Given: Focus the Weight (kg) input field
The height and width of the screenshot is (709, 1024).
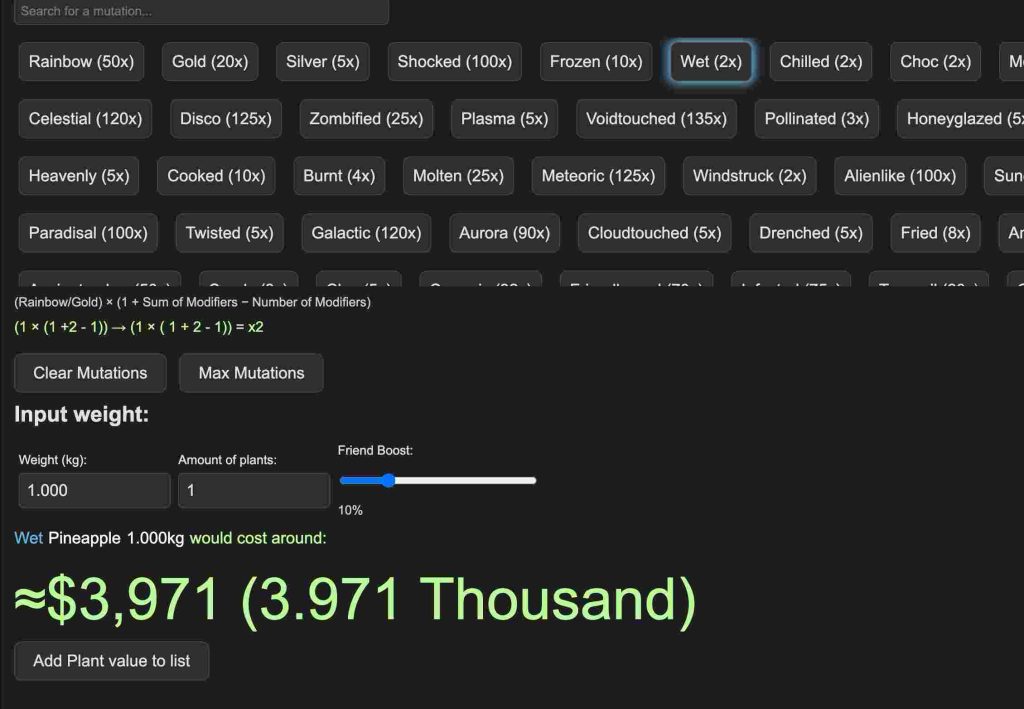Looking at the screenshot, I should coord(94,491).
